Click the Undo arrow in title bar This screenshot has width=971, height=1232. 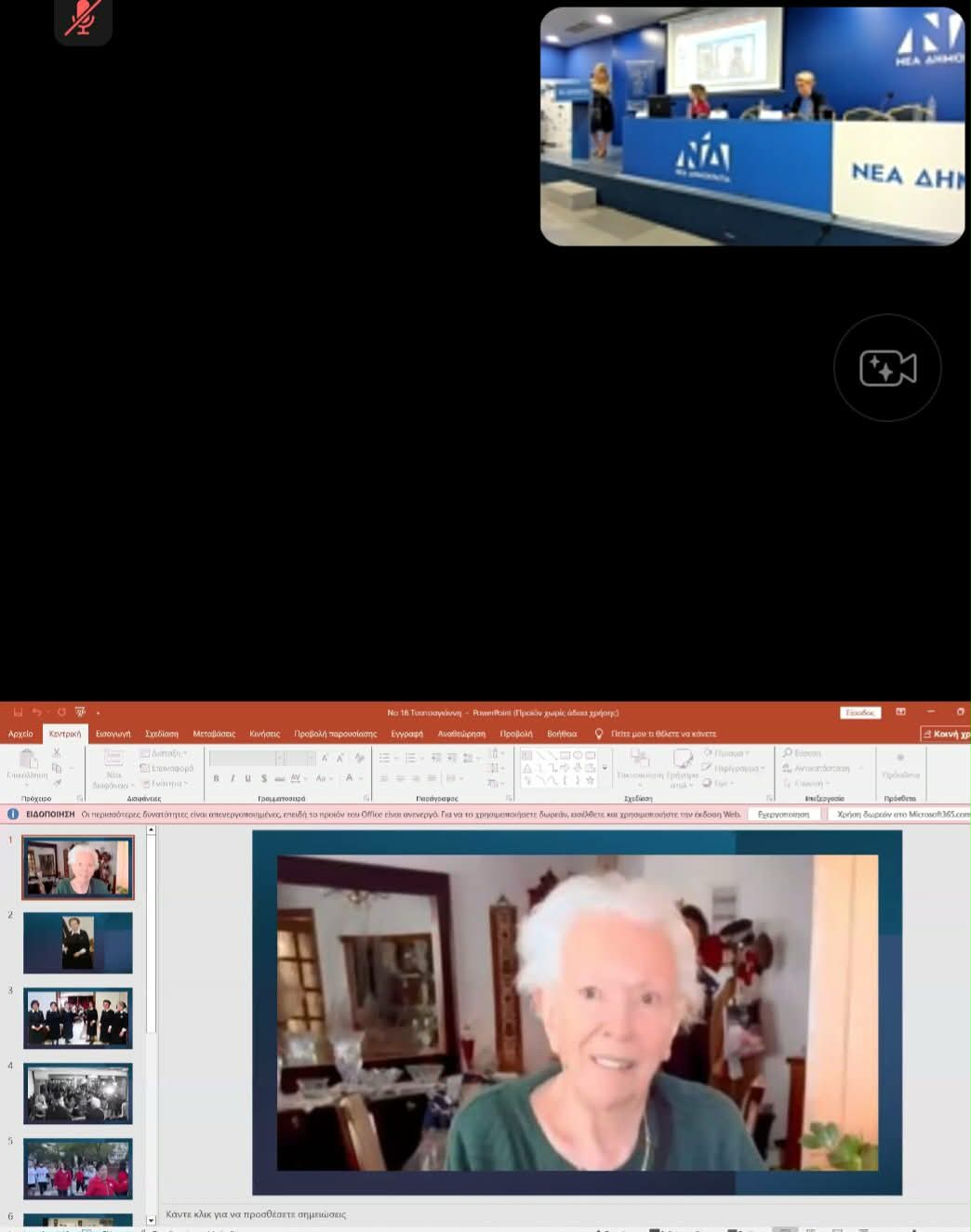tap(36, 712)
